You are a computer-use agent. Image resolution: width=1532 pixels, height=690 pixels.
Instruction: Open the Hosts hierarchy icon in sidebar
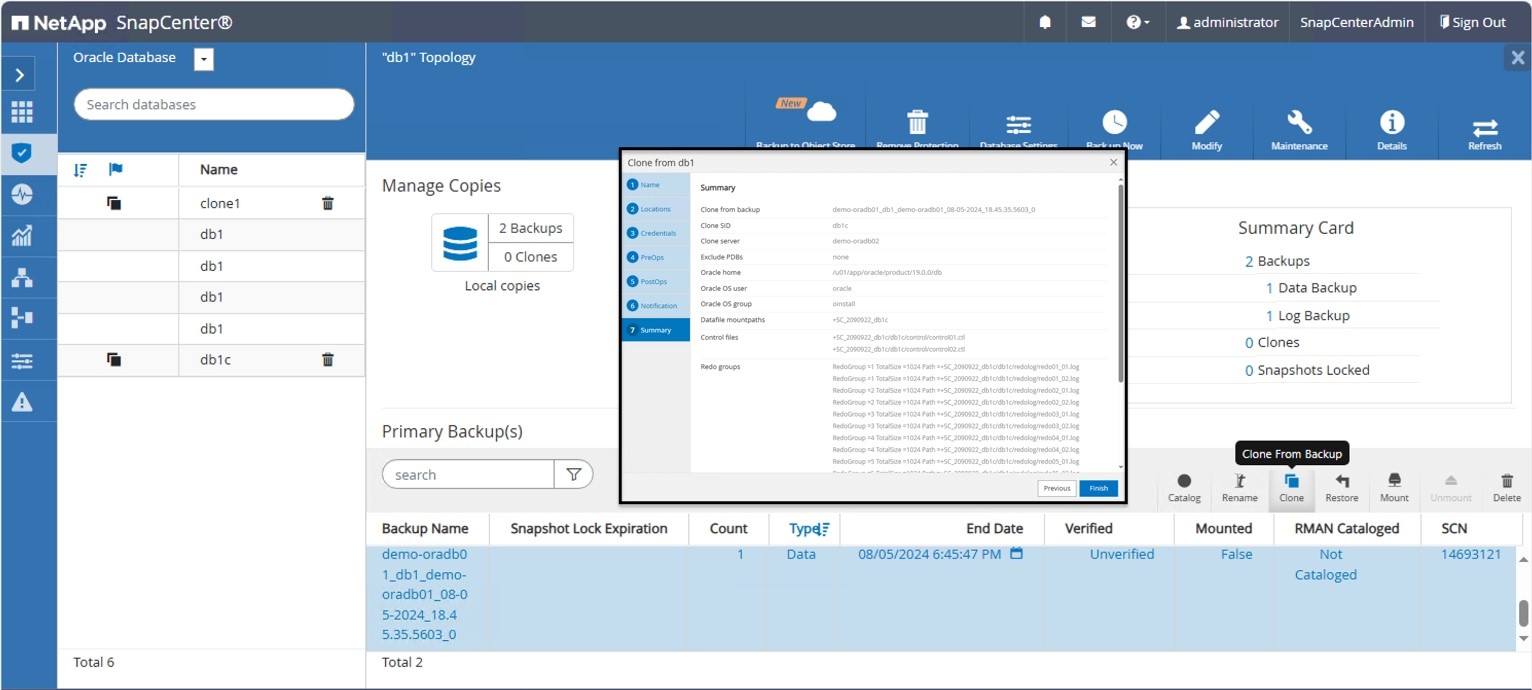(22, 277)
